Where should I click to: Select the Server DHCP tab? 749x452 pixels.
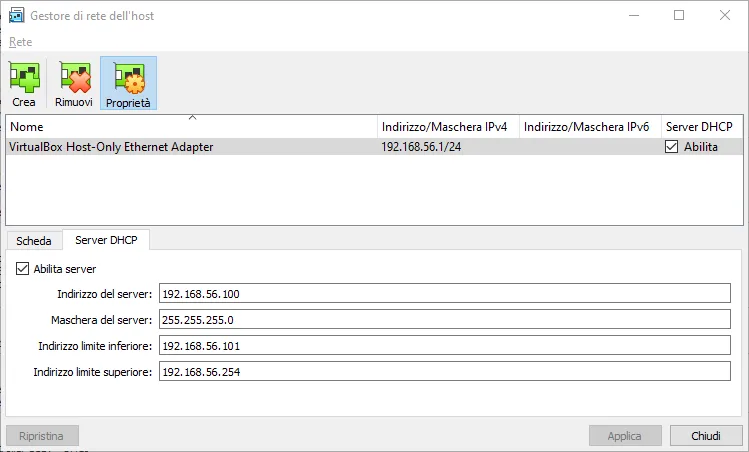click(106, 240)
